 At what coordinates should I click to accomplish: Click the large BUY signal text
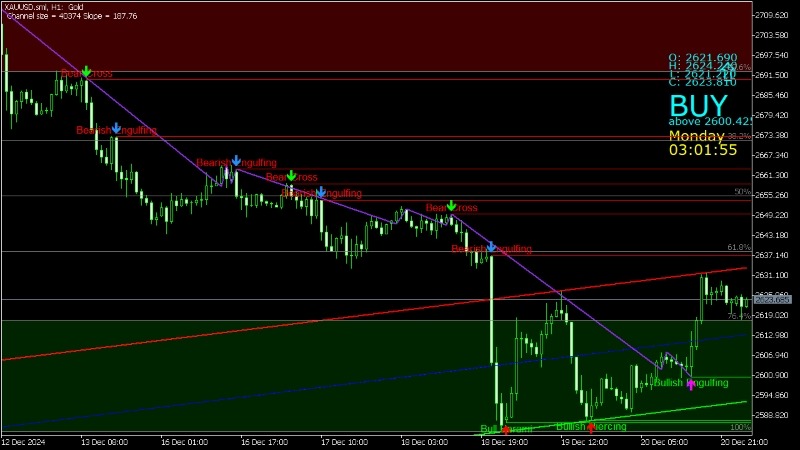698,106
